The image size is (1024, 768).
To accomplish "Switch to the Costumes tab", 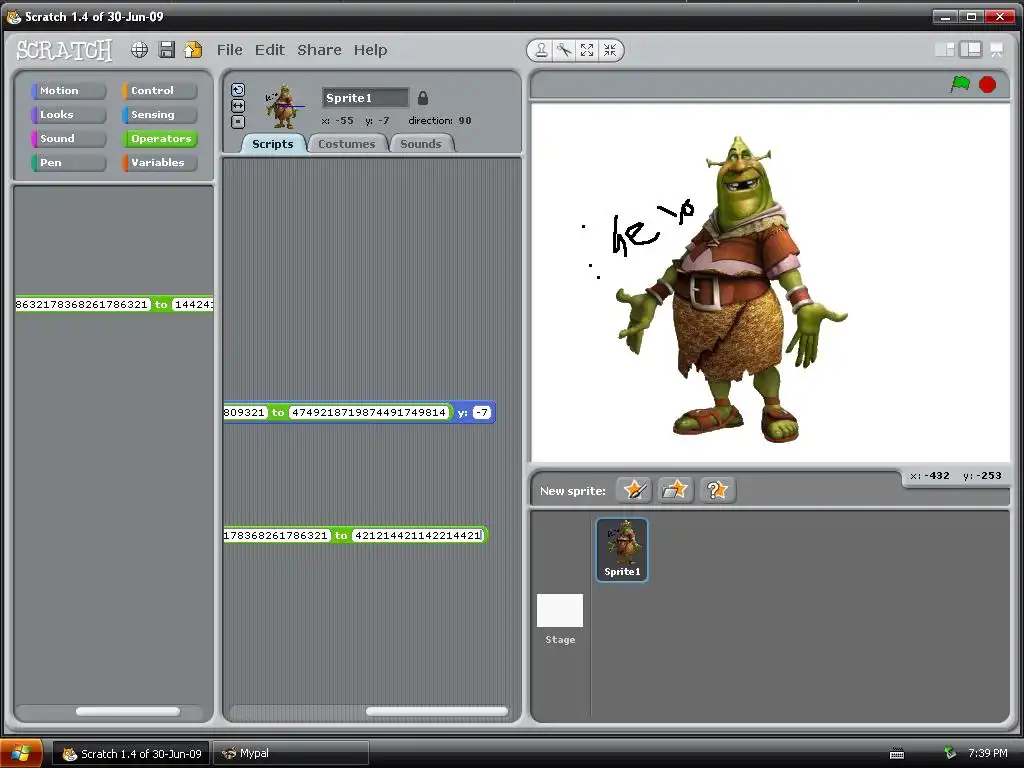I will [347, 144].
